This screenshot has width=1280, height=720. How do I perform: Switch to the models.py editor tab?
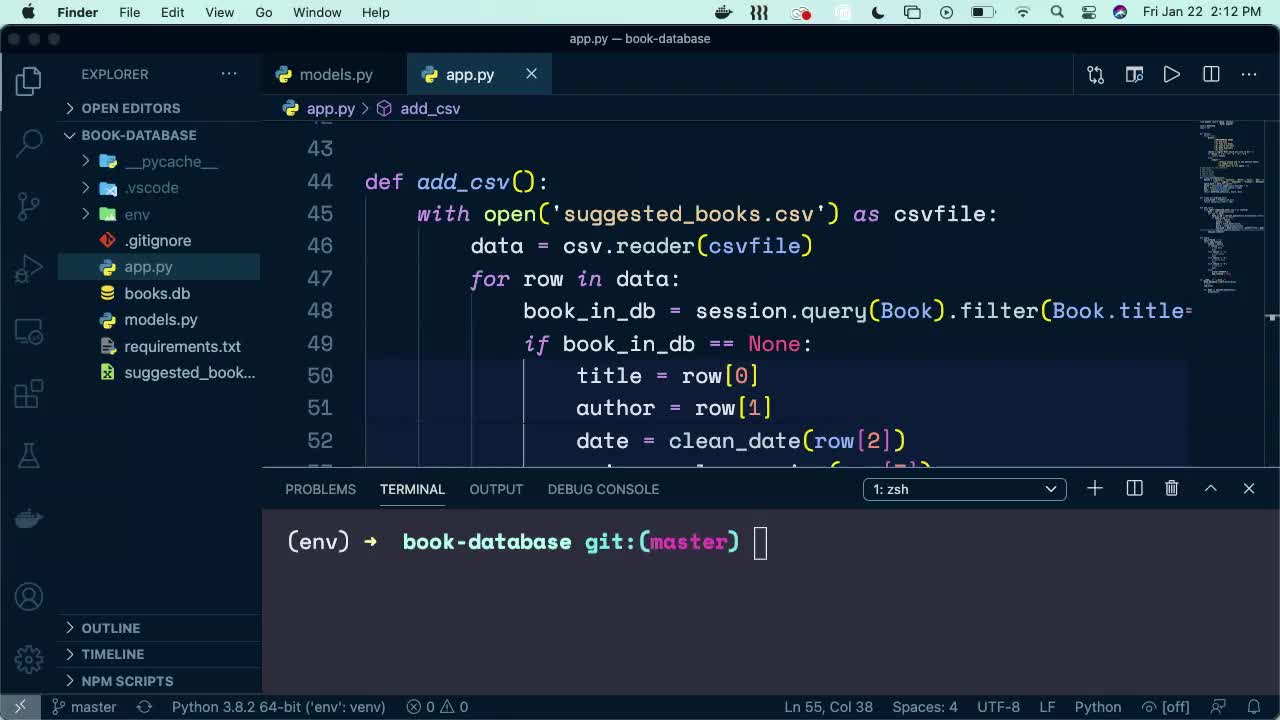pos(335,74)
